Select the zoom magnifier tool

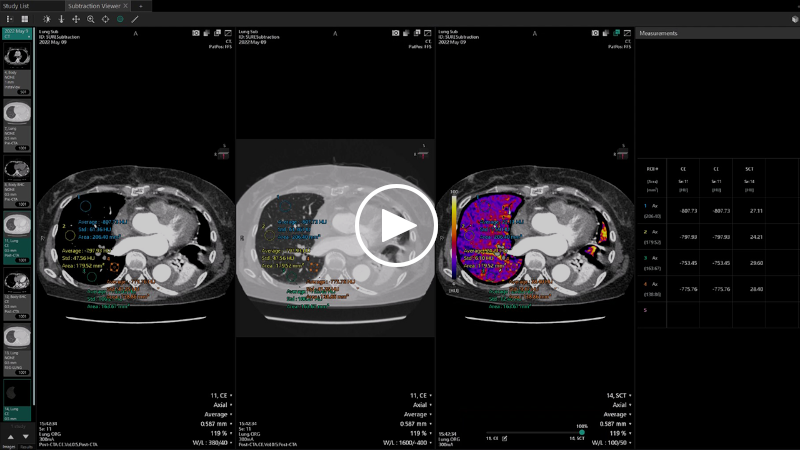[x=91, y=19]
